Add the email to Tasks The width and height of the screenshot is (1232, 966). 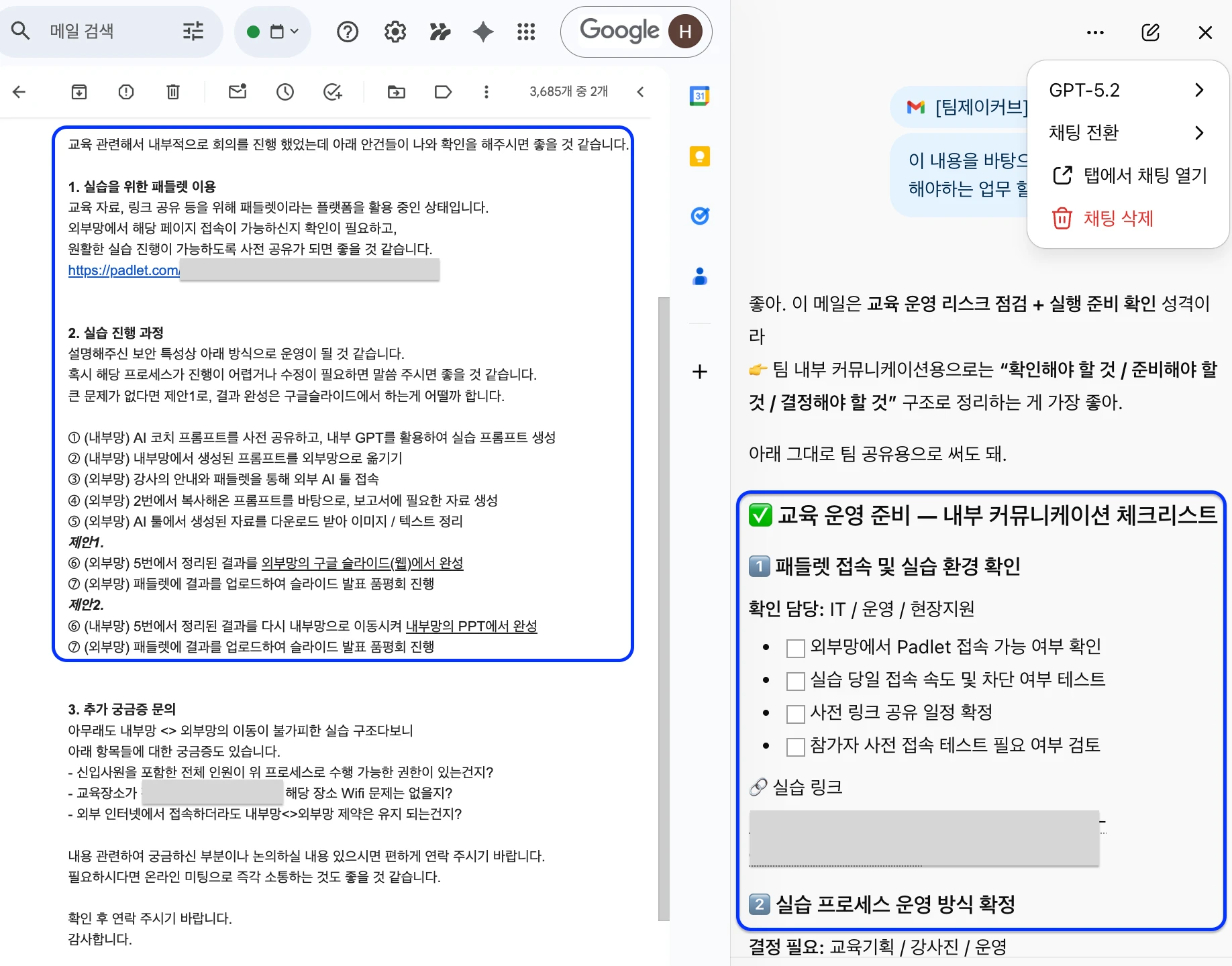333,92
